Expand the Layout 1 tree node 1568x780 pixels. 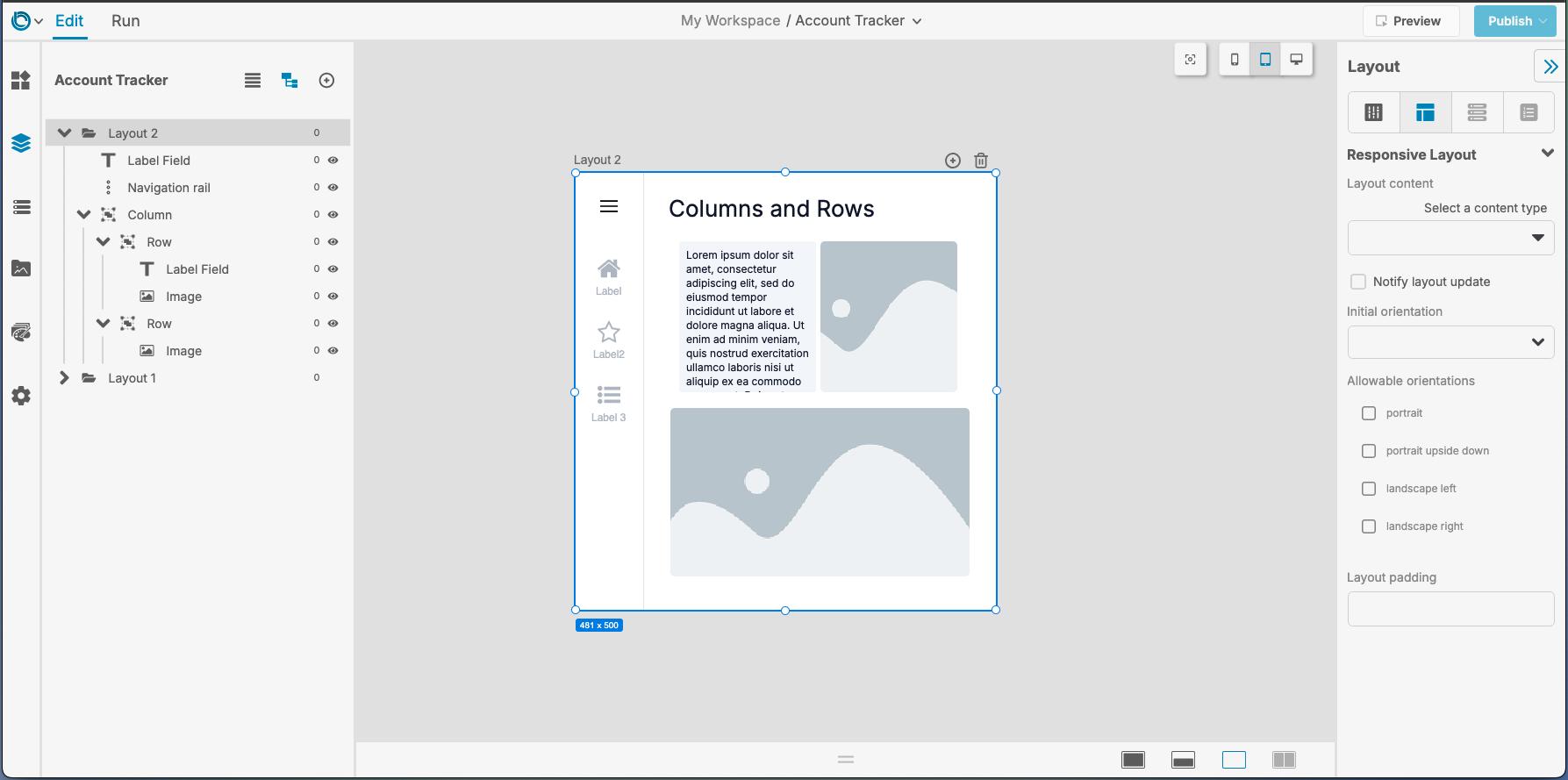tap(64, 378)
